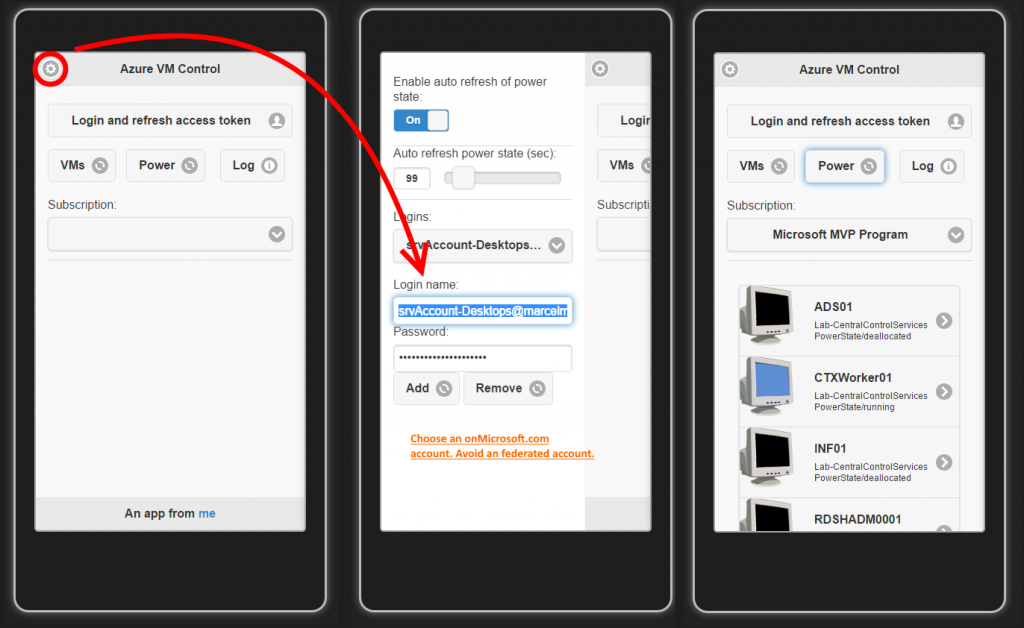Screen dimensions: 1024x628
Task: Open the empty Subscription dropdown
Action: click(170, 234)
